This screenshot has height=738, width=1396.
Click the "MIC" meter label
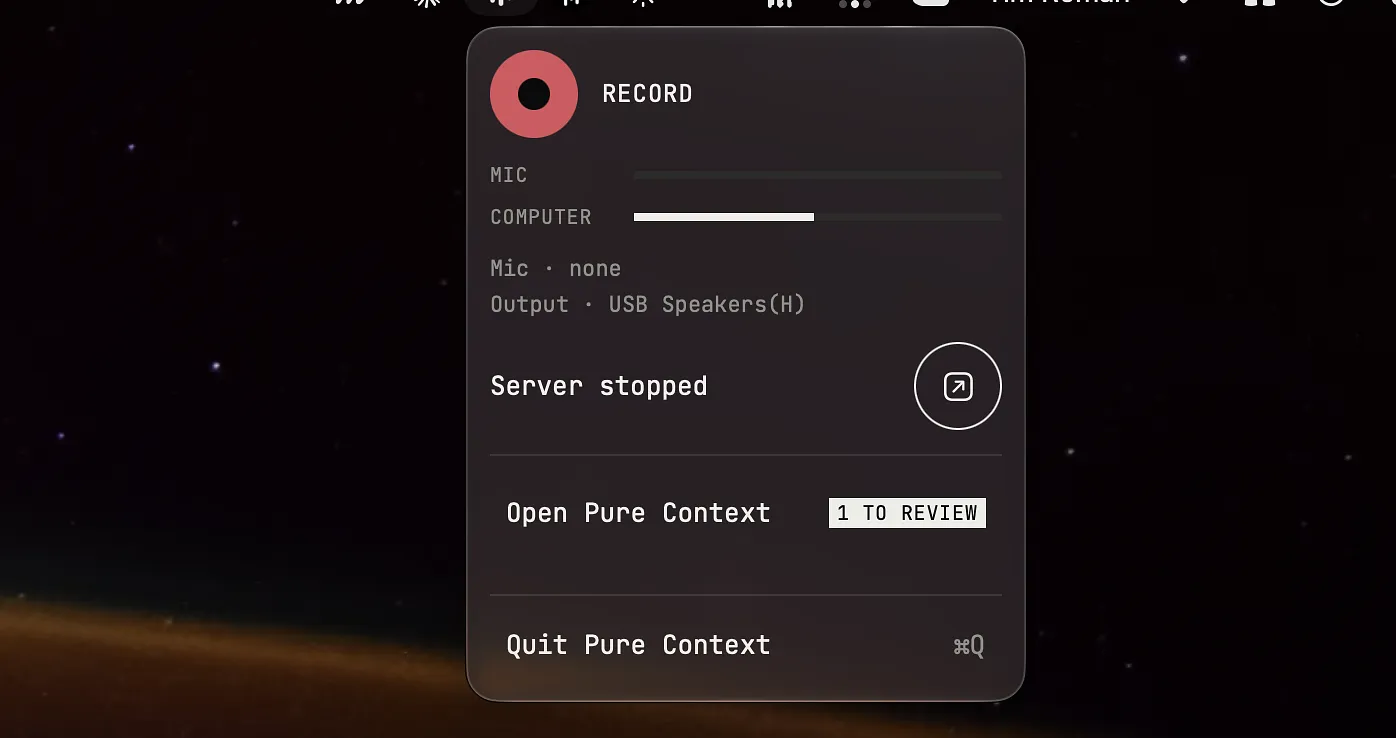coord(508,175)
